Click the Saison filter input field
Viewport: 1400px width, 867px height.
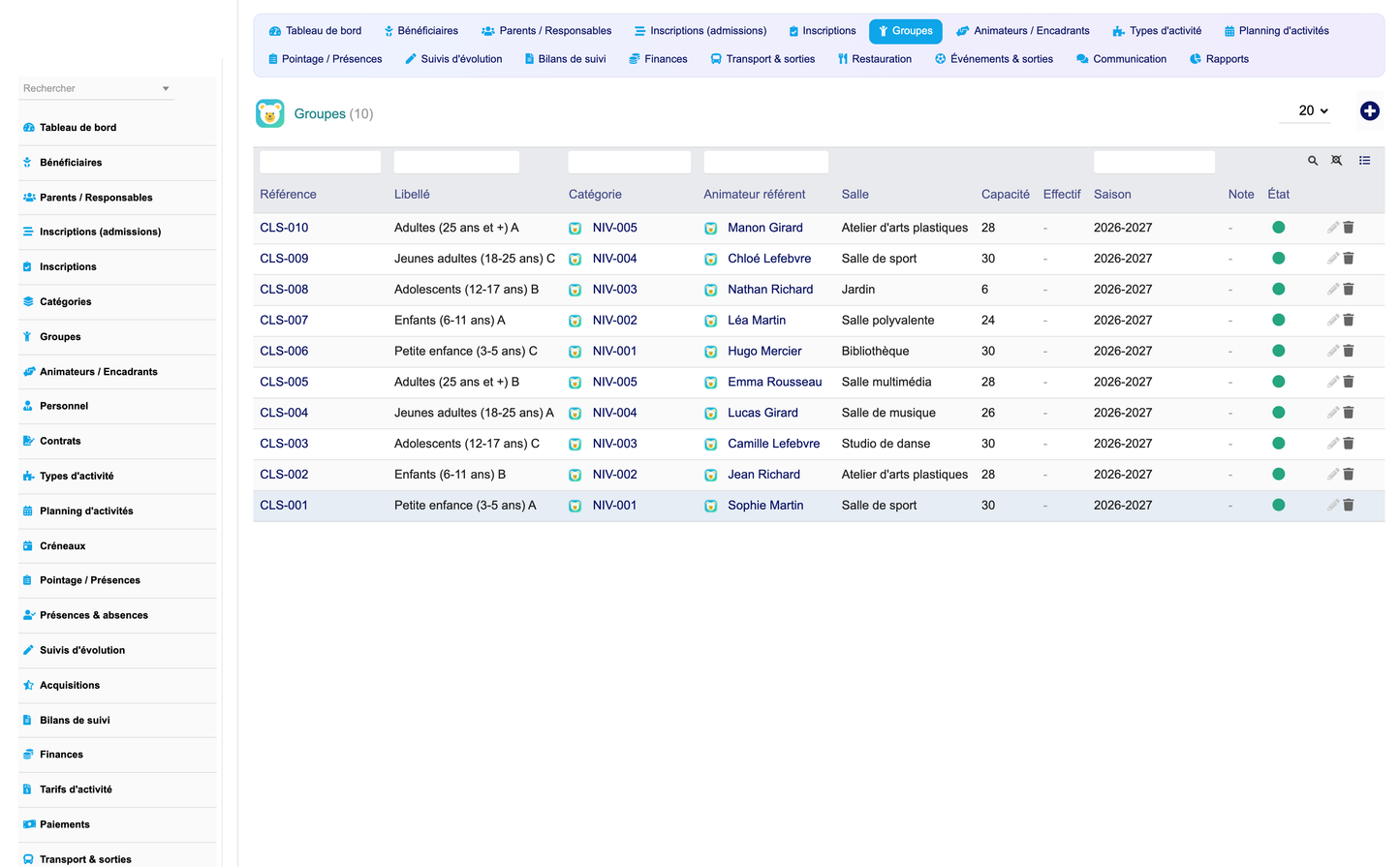click(x=1154, y=162)
